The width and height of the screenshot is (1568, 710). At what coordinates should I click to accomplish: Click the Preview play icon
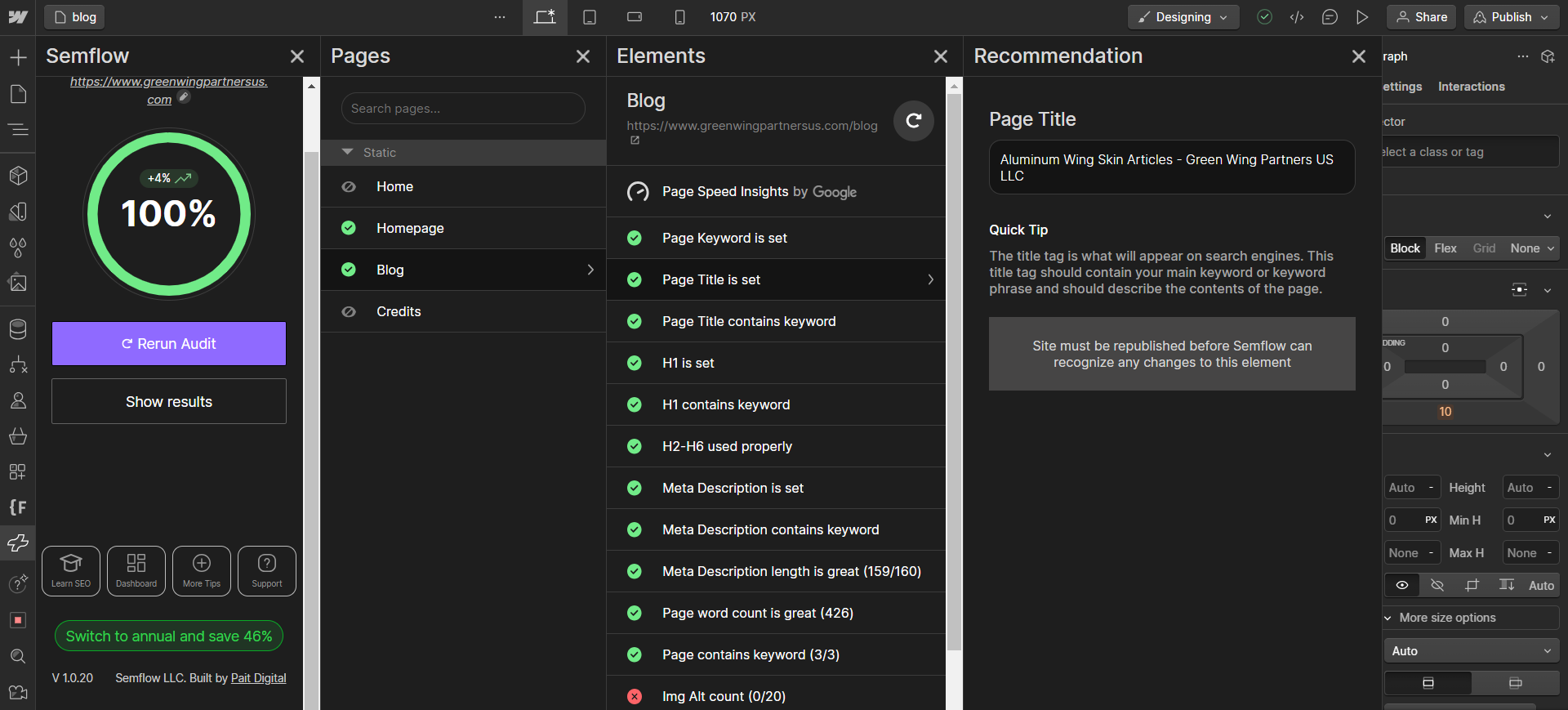(1362, 17)
